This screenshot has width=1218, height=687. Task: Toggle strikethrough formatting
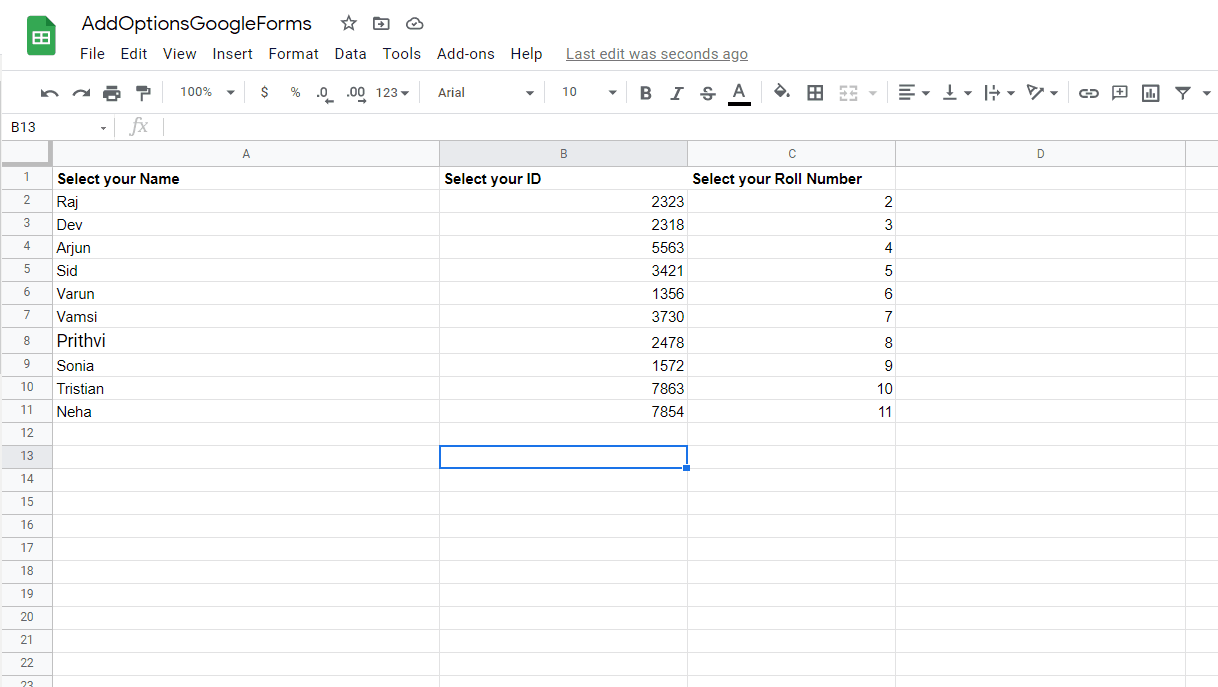coord(708,93)
